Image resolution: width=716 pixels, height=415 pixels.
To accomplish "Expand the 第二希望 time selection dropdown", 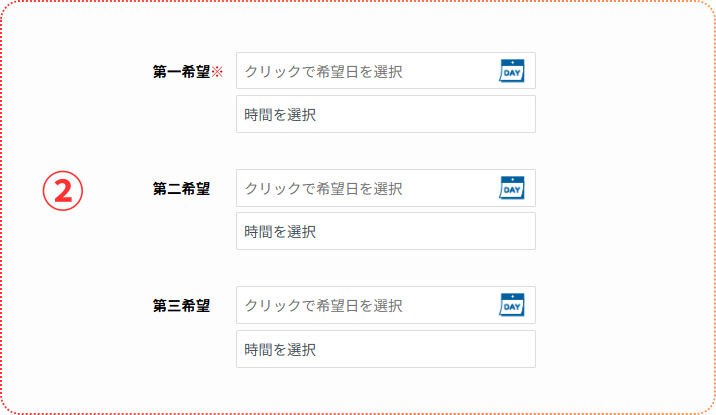I will pyautogui.click(x=385, y=231).
